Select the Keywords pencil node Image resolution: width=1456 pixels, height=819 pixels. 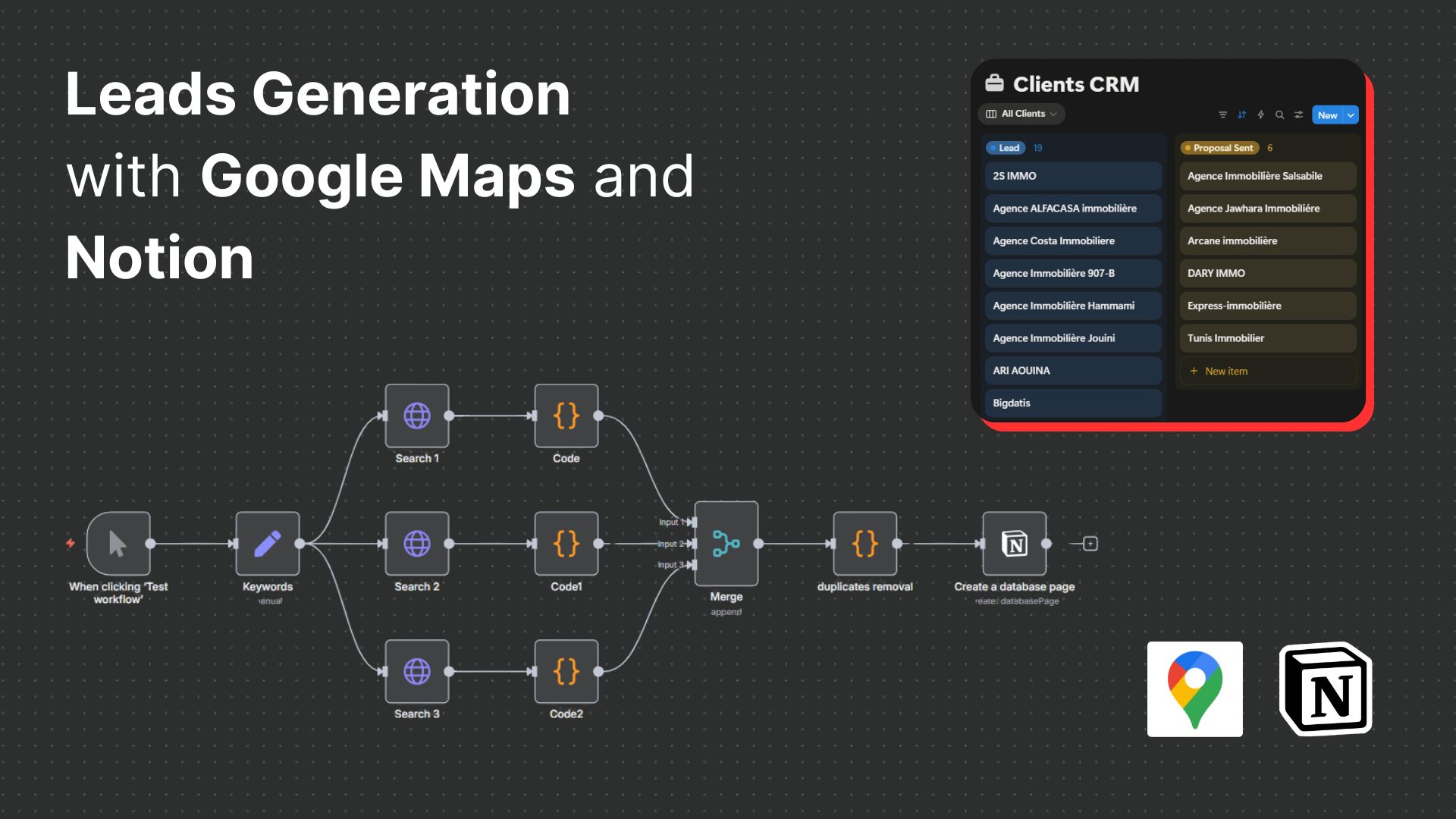click(x=268, y=544)
